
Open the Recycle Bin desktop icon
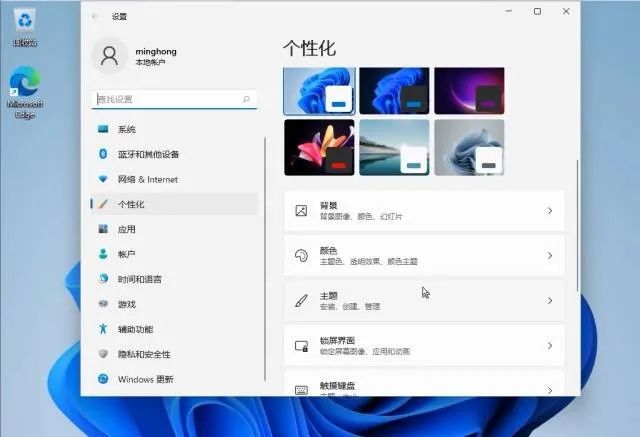[25, 28]
